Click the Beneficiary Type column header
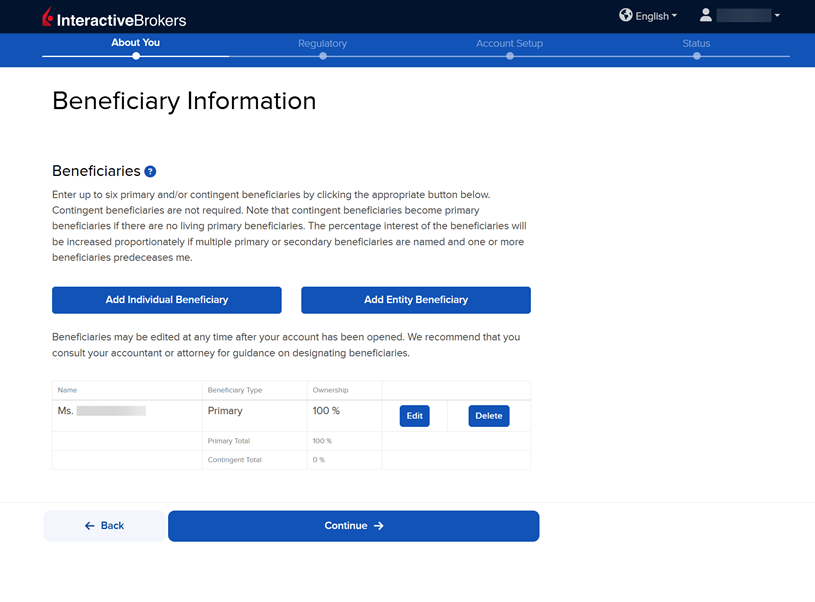The height and width of the screenshot is (602, 815). (x=234, y=390)
